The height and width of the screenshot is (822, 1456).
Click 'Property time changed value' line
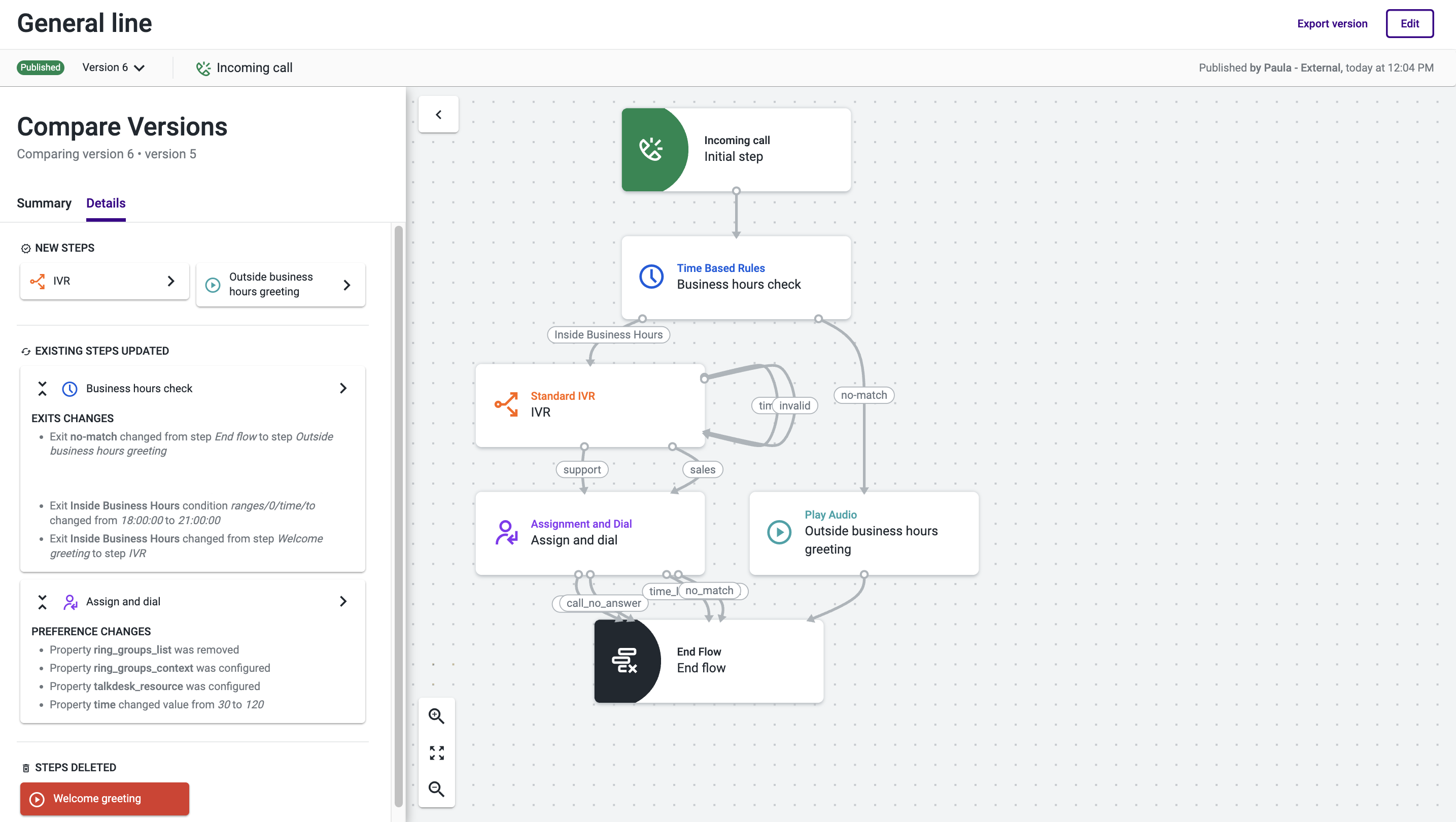[157, 704]
